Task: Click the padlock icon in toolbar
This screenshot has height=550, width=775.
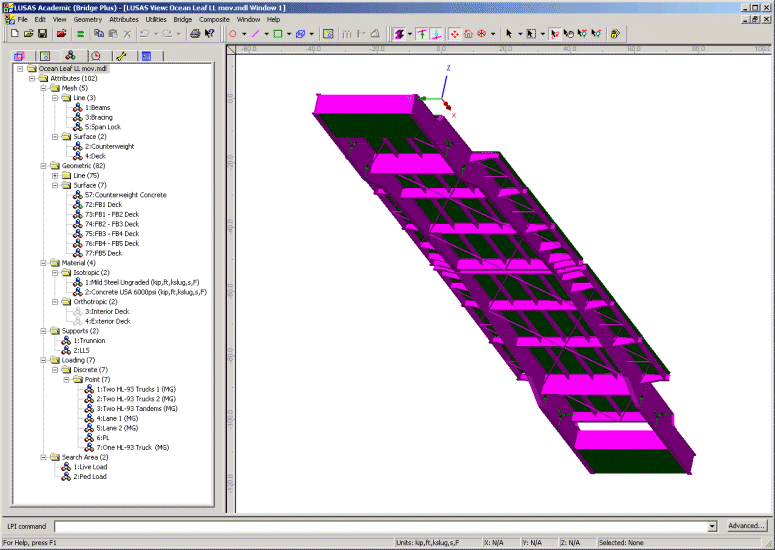Action: [x=615, y=33]
